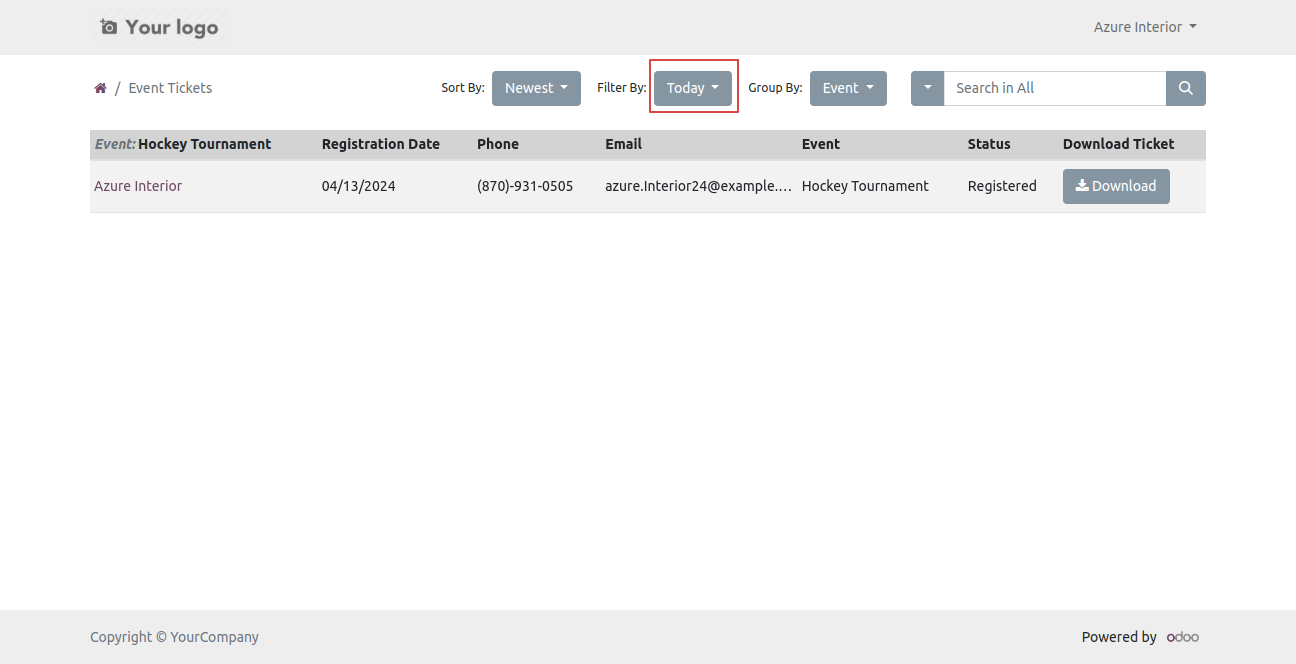Click the Group By: label
This screenshot has width=1296, height=664.
775,88
